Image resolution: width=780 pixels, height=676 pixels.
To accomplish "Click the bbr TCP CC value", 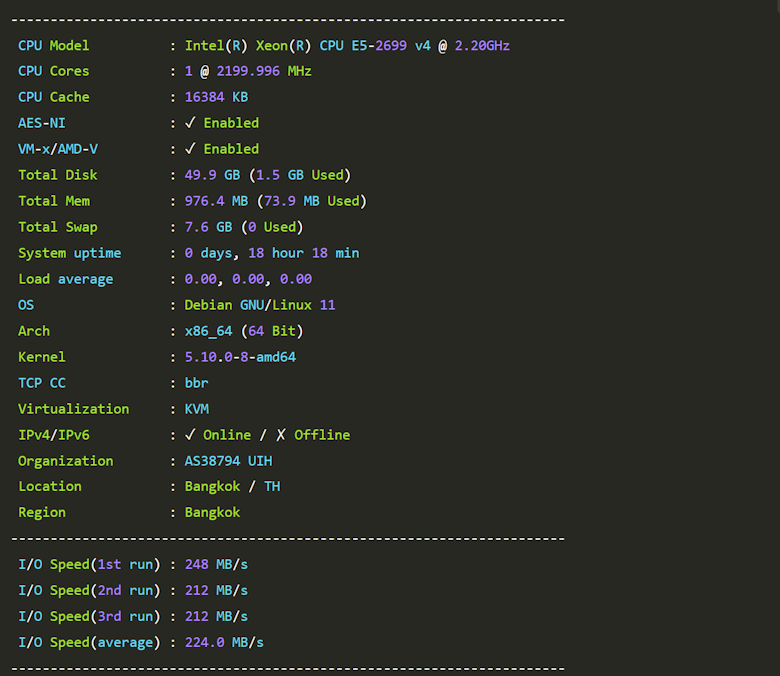I will (x=196, y=383).
